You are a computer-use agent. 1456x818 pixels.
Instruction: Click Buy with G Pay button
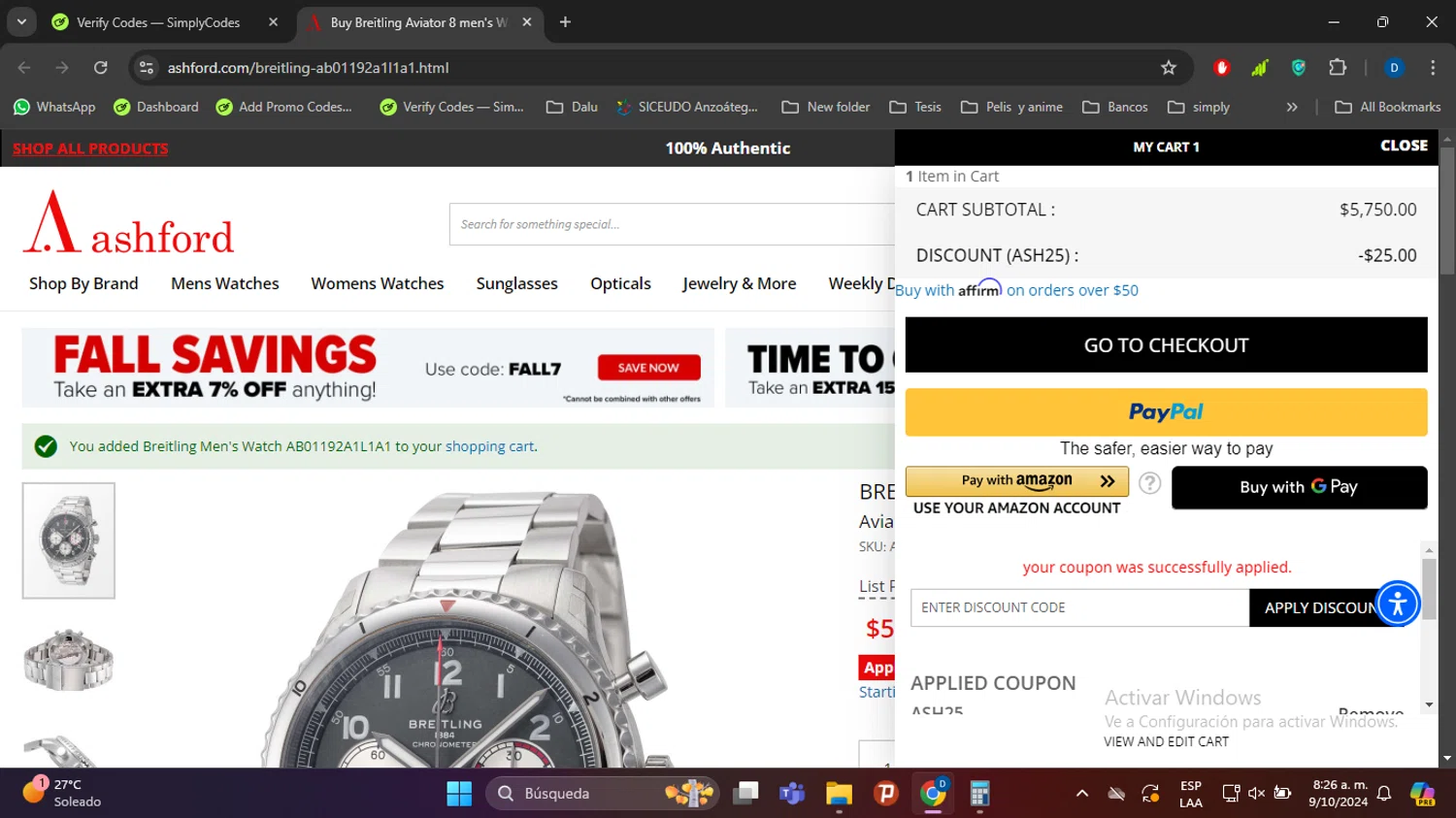tap(1299, 487)
